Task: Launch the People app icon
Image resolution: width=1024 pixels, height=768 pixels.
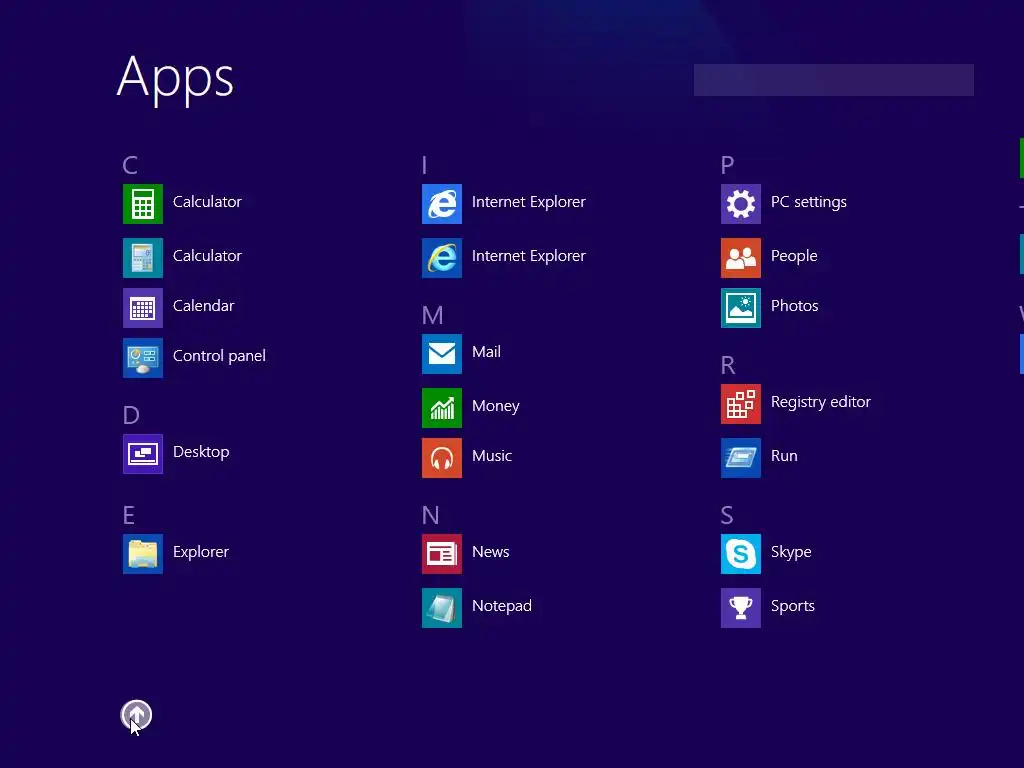Action: [741, 258]
